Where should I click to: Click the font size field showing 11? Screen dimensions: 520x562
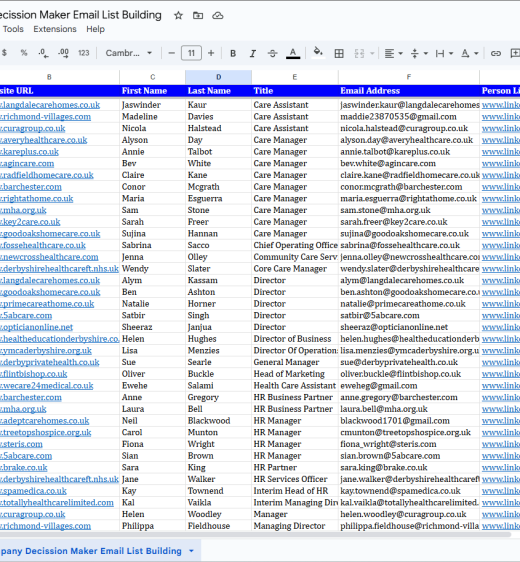(x=191, y=53)
